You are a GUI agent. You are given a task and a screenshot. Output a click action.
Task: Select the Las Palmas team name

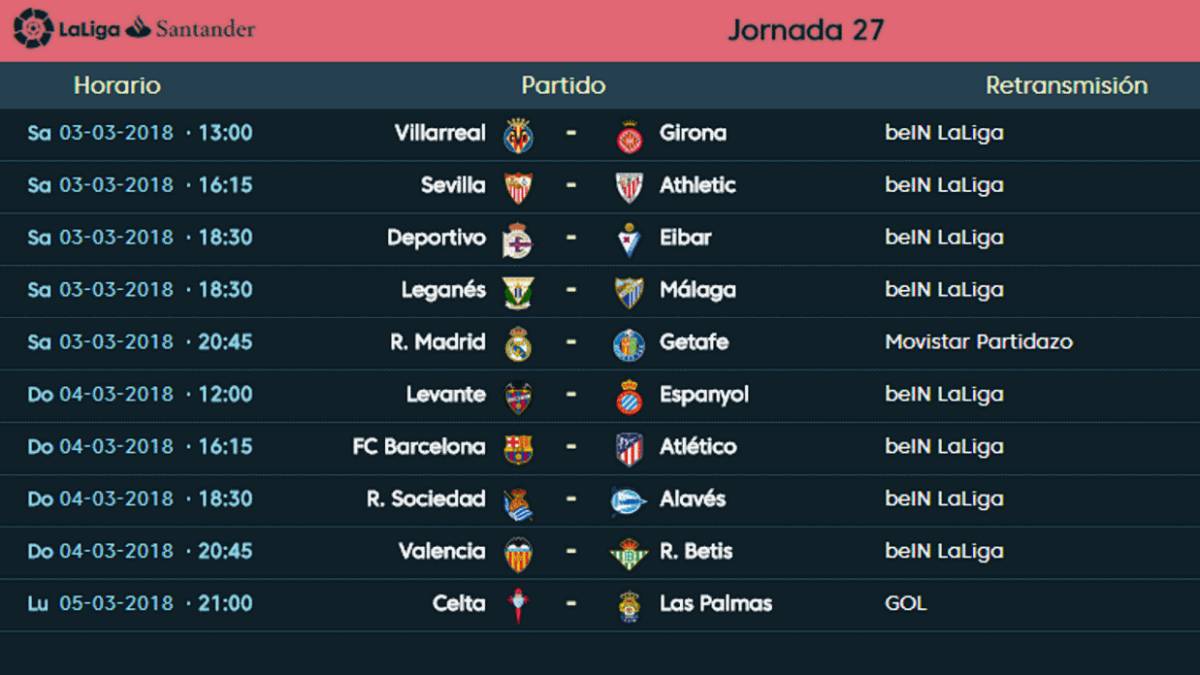716,603
